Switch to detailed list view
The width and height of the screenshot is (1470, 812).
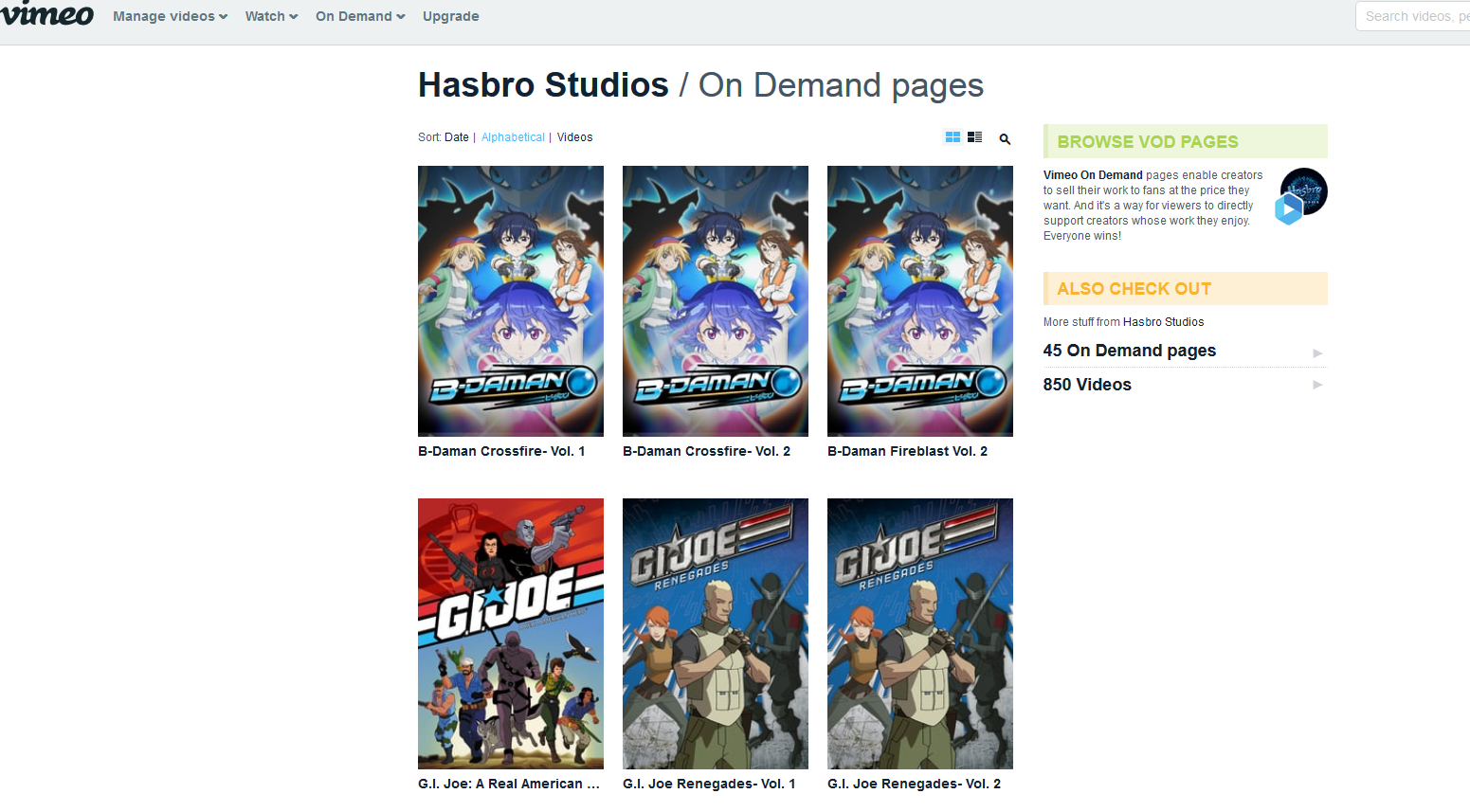(974, 137)
